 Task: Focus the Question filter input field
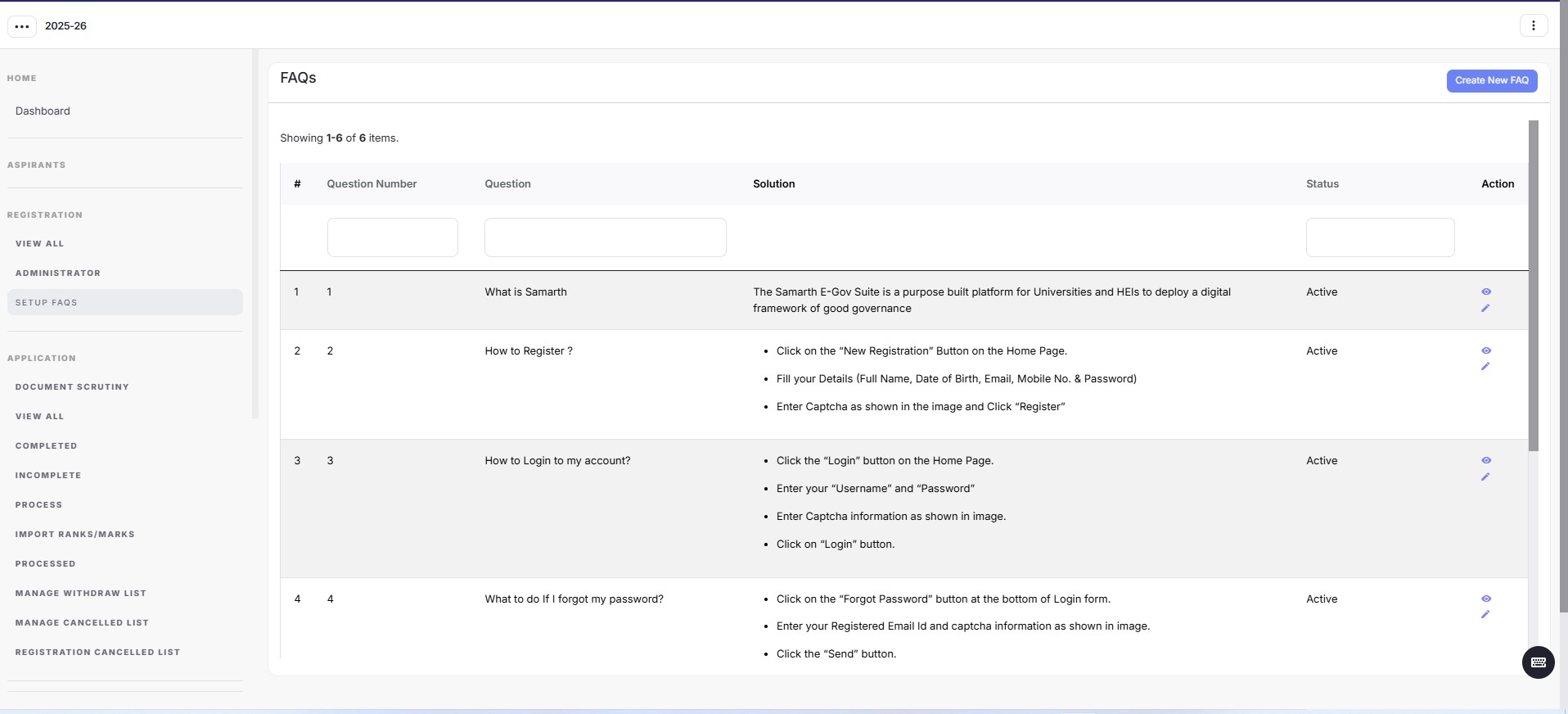click(605, 237)
